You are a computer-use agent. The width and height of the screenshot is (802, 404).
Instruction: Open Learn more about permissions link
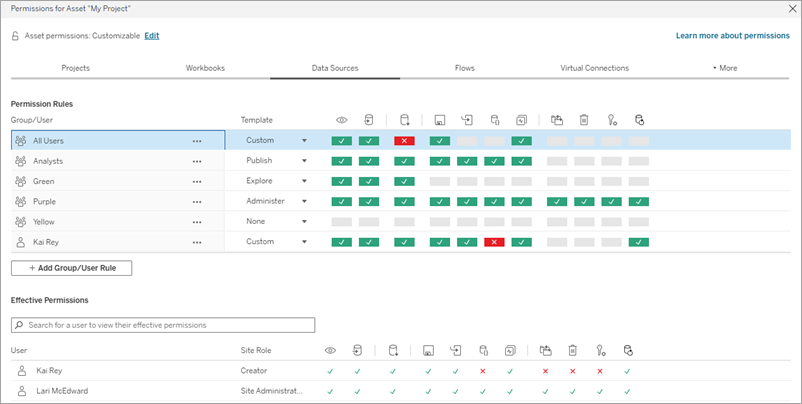[732, 35]
